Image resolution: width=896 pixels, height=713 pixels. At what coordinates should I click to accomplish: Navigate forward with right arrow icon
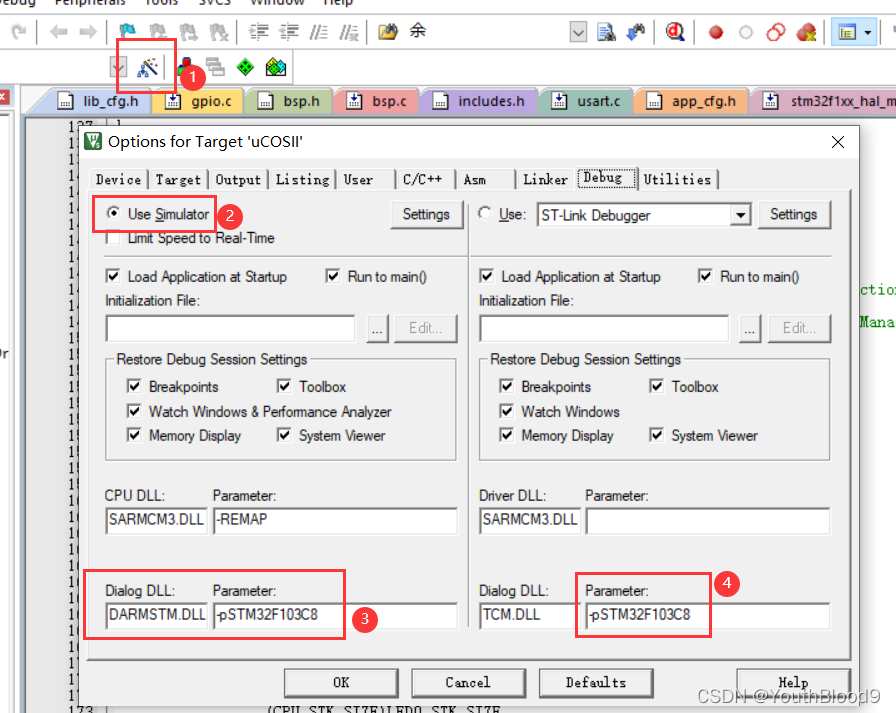click(87, 31)
